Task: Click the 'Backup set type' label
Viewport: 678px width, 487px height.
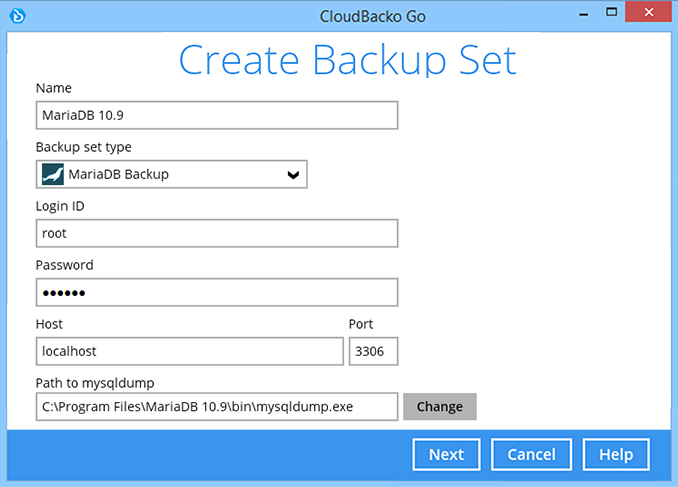Action: (x=83, y=147)
